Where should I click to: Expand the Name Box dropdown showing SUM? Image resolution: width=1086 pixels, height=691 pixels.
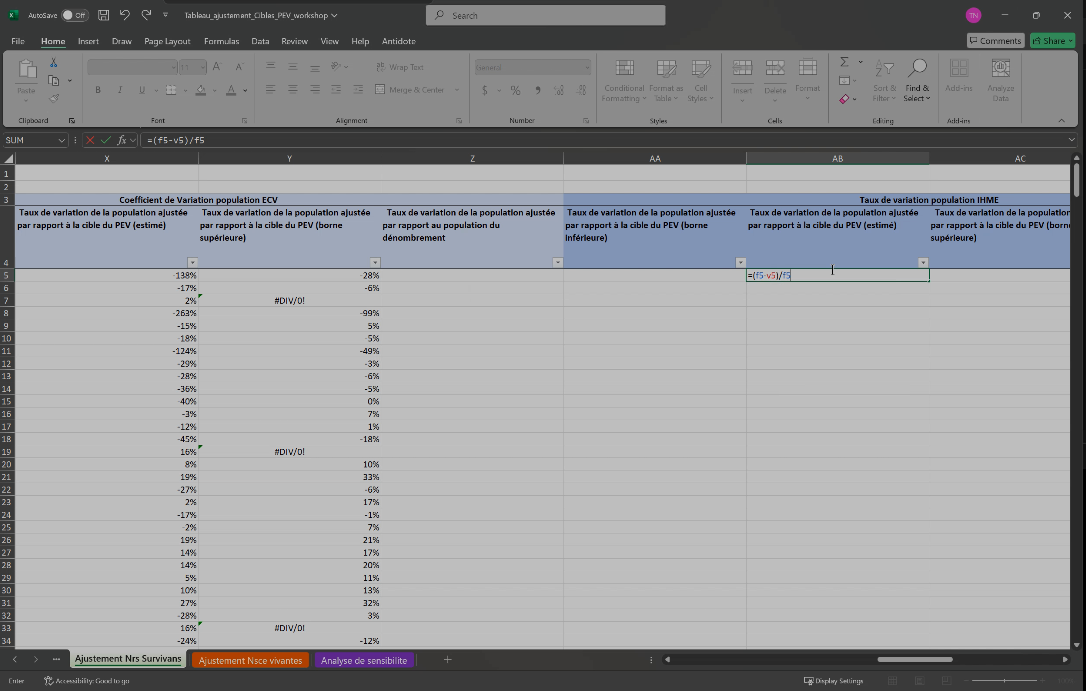61,140
